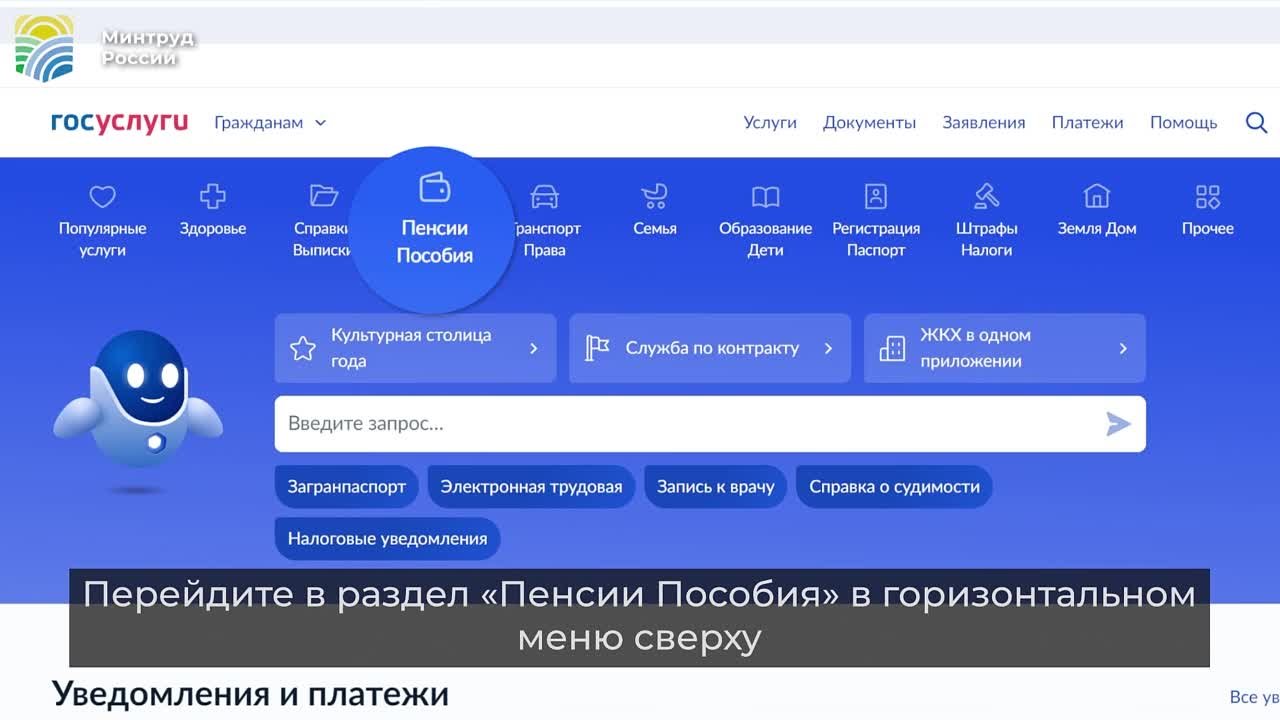Click the Штрафы Налоги label text
1280x720 pixels.
click(x=987, y=239)
